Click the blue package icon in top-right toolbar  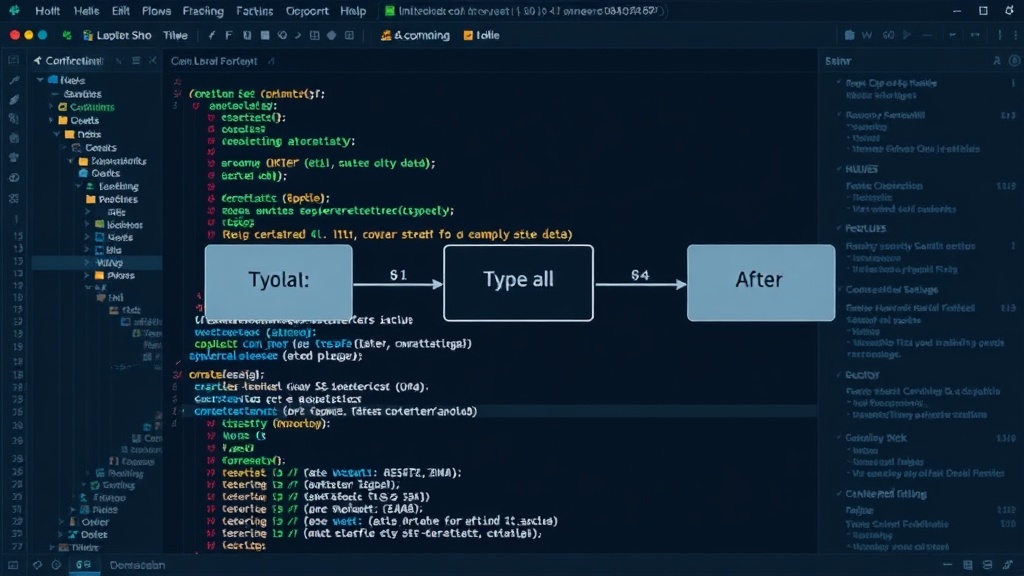(850, 35)
